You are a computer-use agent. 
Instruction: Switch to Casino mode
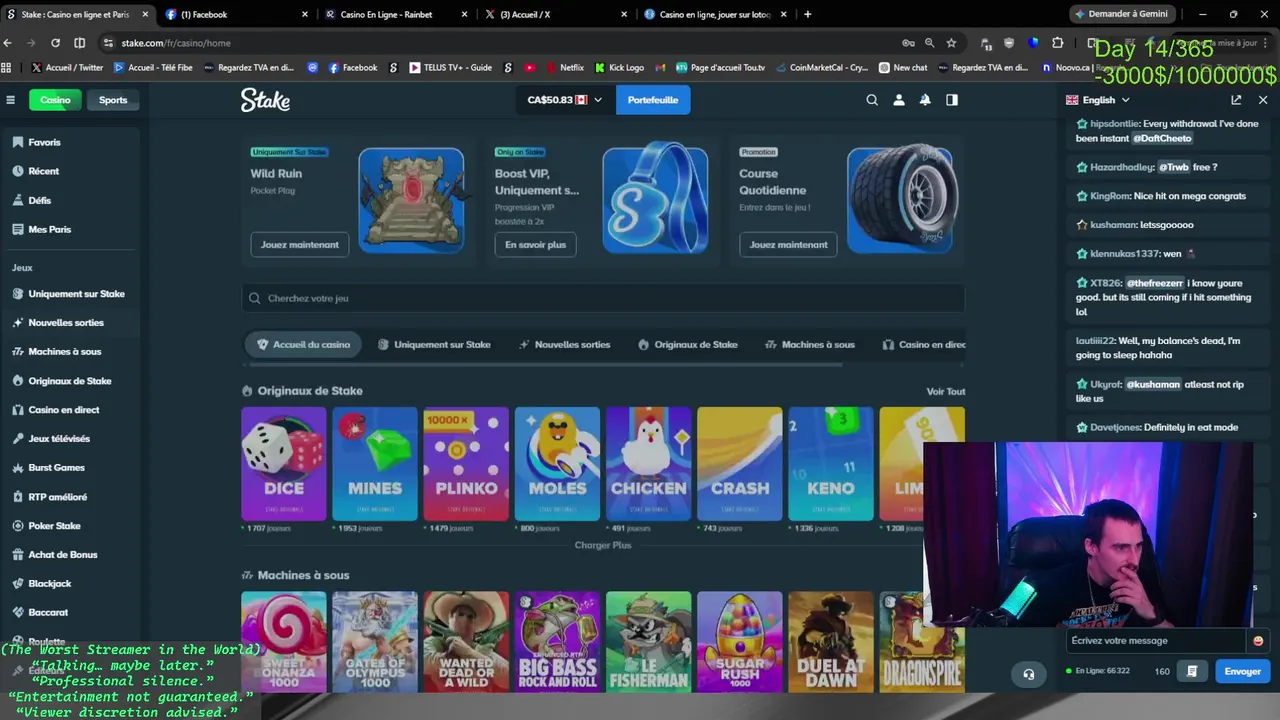[55, 100]
